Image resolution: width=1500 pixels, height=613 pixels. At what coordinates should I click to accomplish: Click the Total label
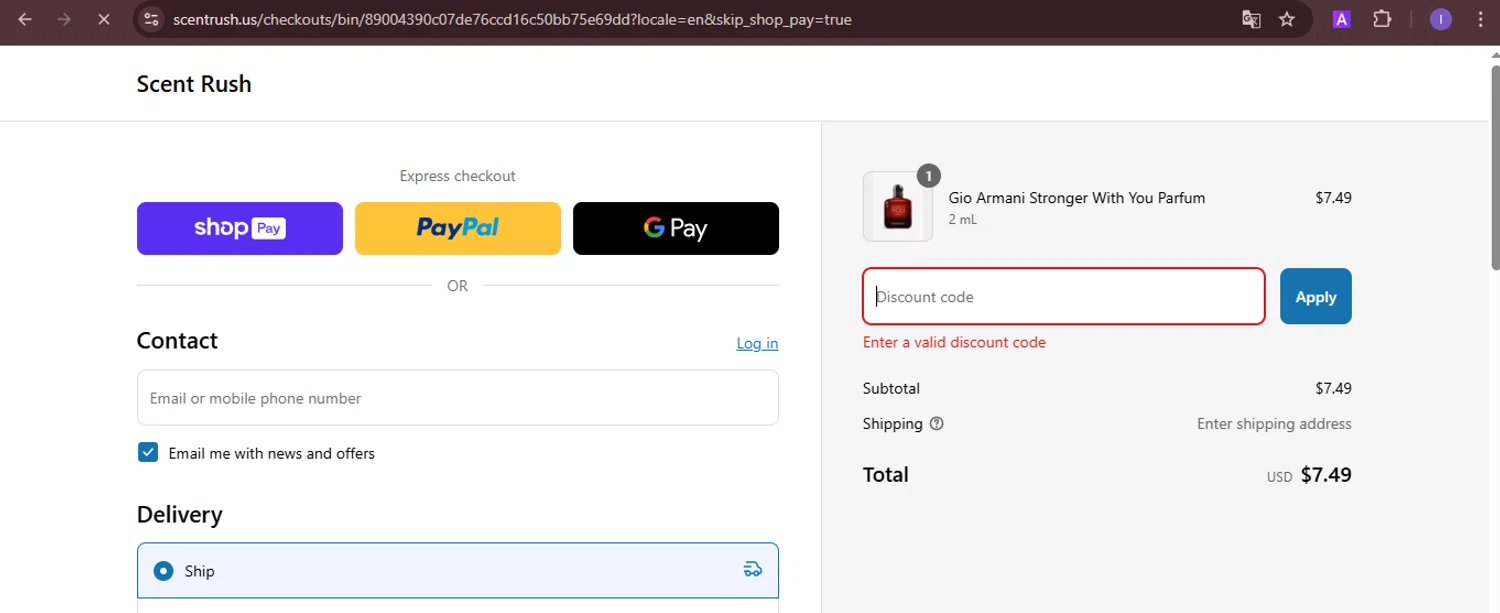(886, 475)
